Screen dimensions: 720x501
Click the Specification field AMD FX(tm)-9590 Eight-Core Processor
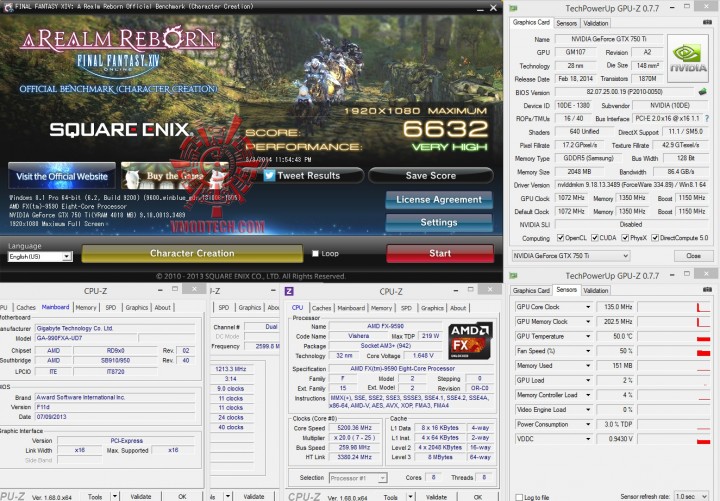tap(410, 368)
